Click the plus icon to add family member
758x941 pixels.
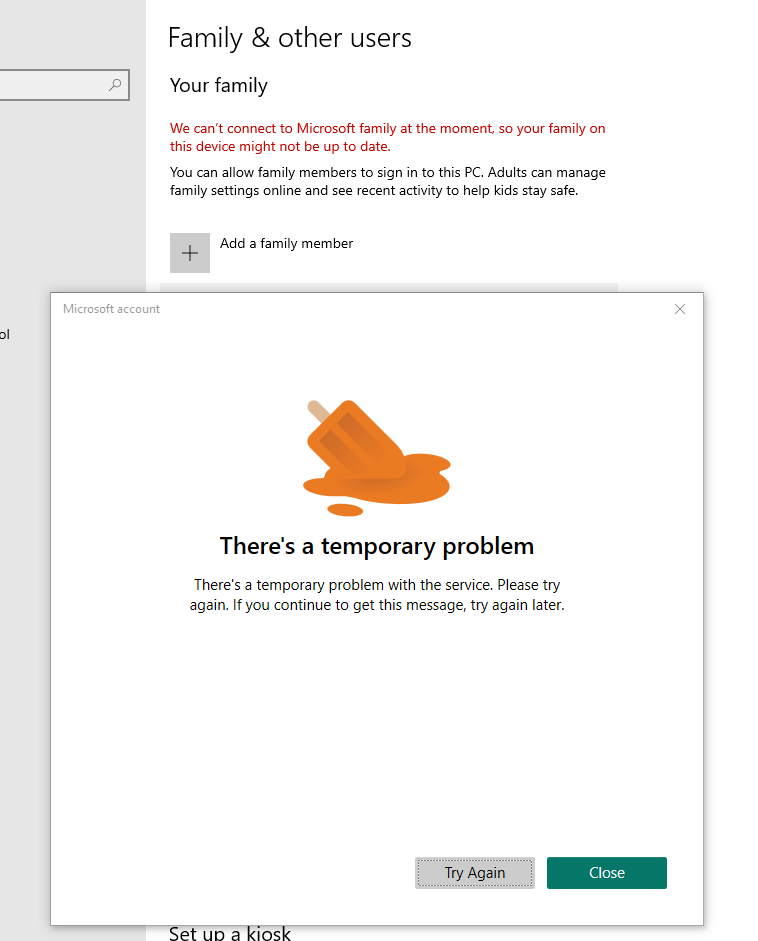coord(190,253)
